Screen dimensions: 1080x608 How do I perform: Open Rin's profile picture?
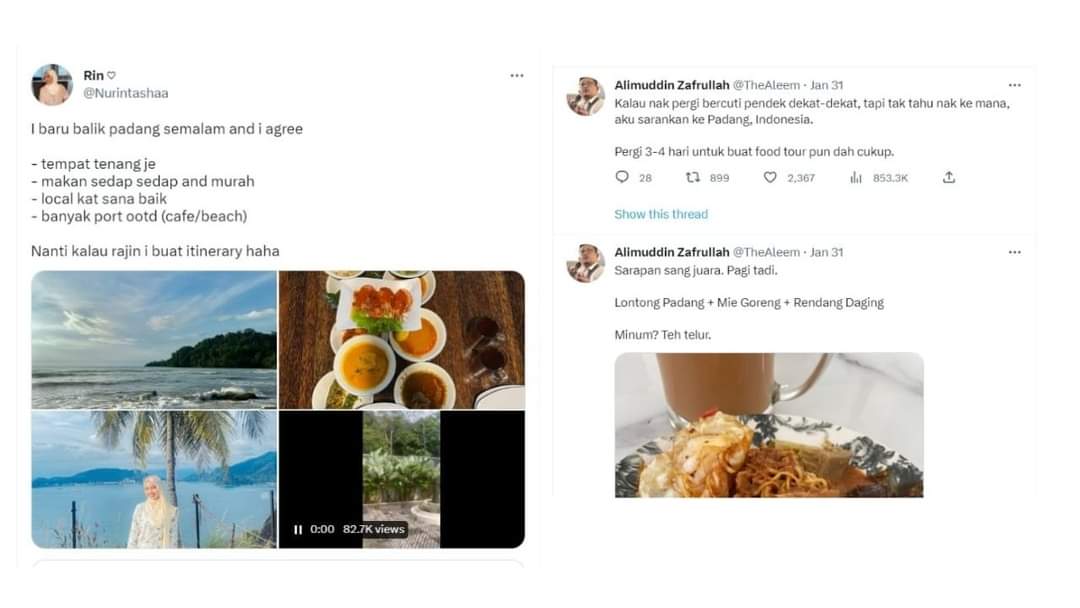pos(52,85)
